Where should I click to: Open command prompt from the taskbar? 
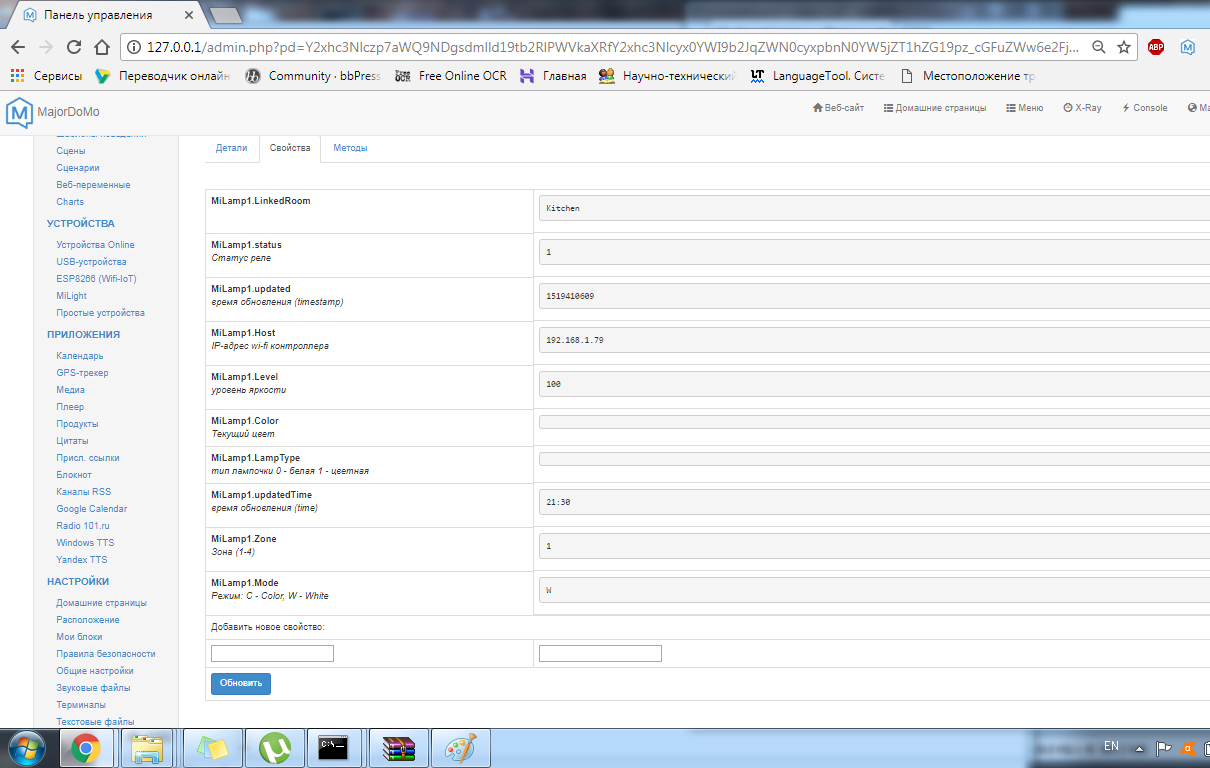point(333,748)
